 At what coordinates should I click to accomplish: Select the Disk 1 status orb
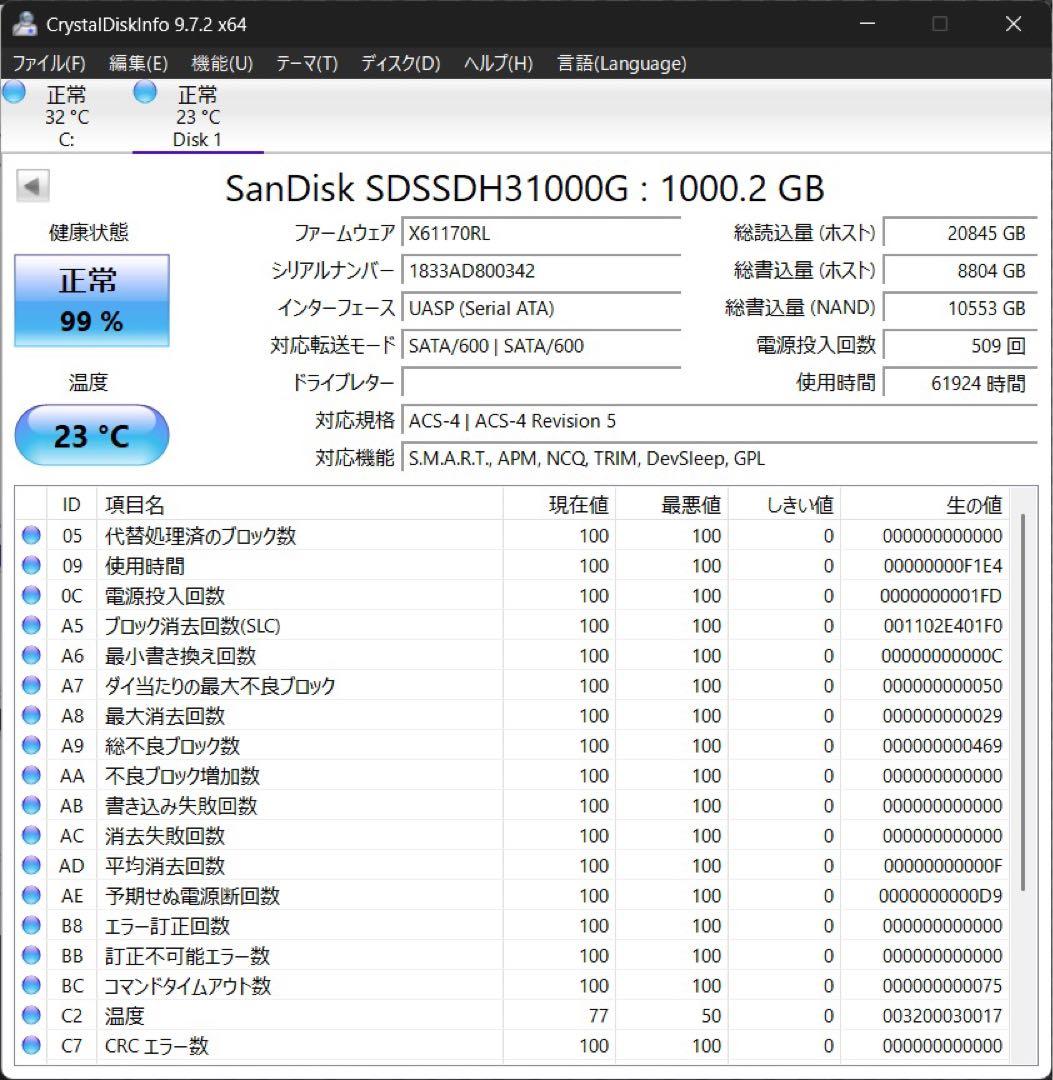[x=145, y=92]
